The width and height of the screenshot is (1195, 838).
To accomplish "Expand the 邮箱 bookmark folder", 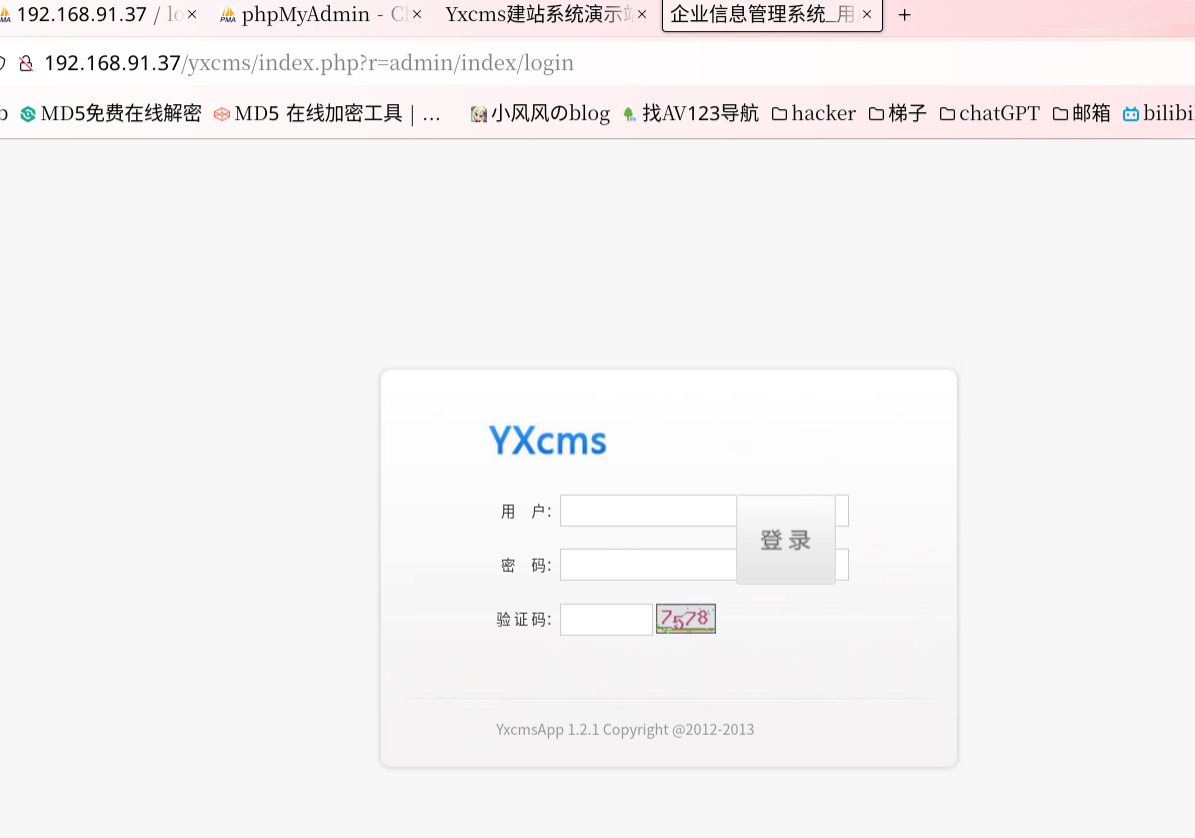I will (1081, 114).
